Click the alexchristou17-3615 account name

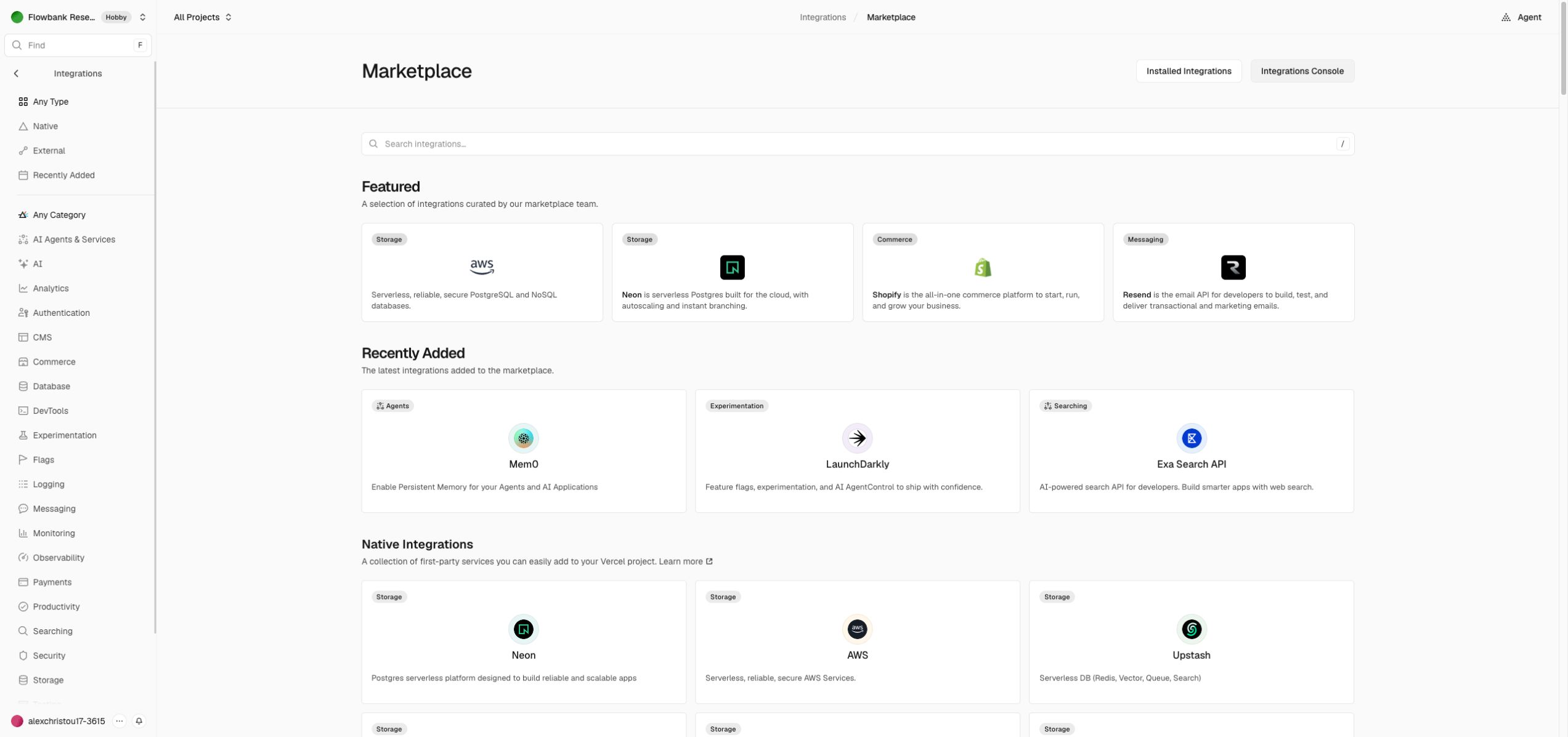pyautogui.click(x=67, y=721)
